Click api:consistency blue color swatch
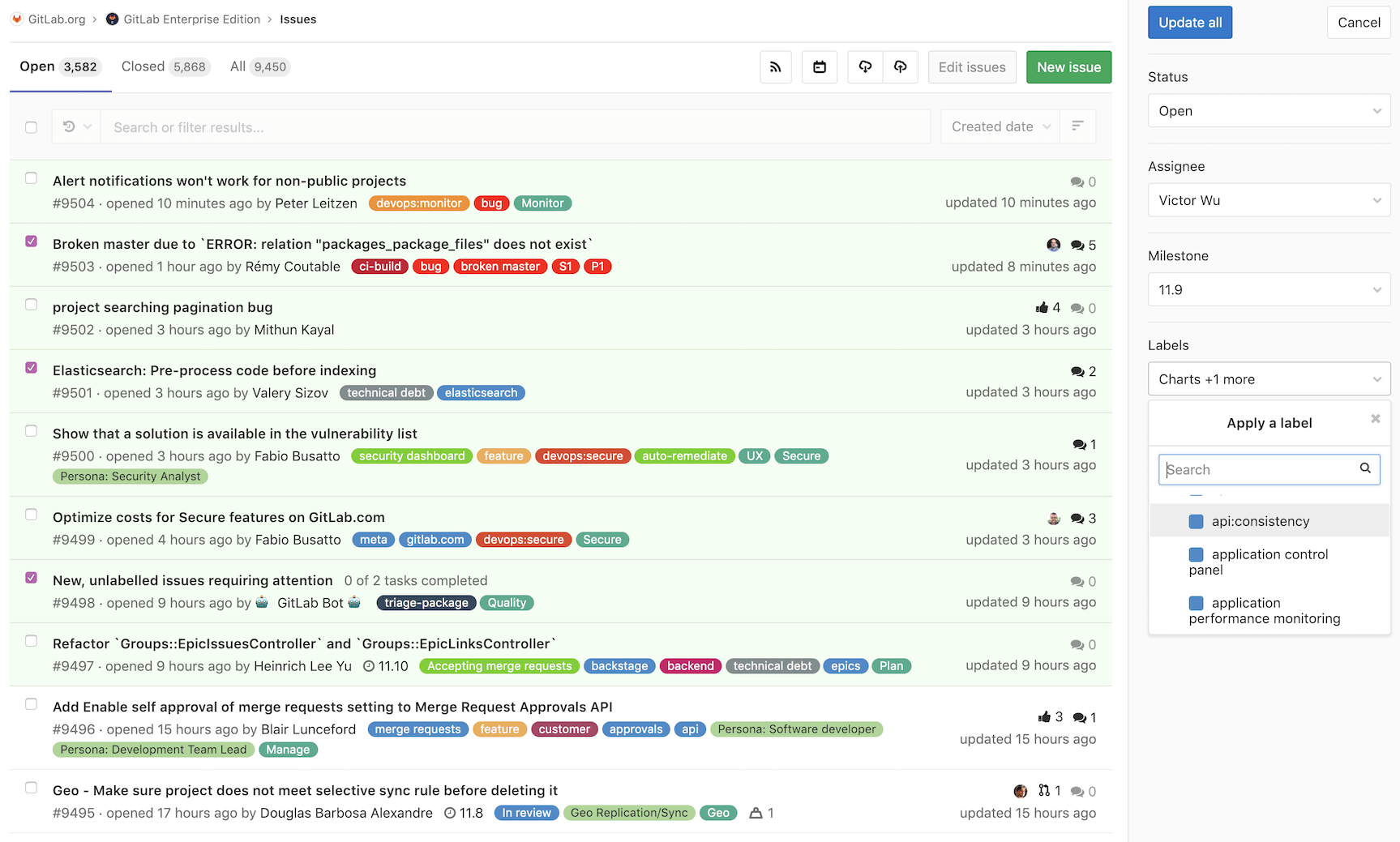The height and width of the screenshot is (842, 1400). [x=1196, y=521]
